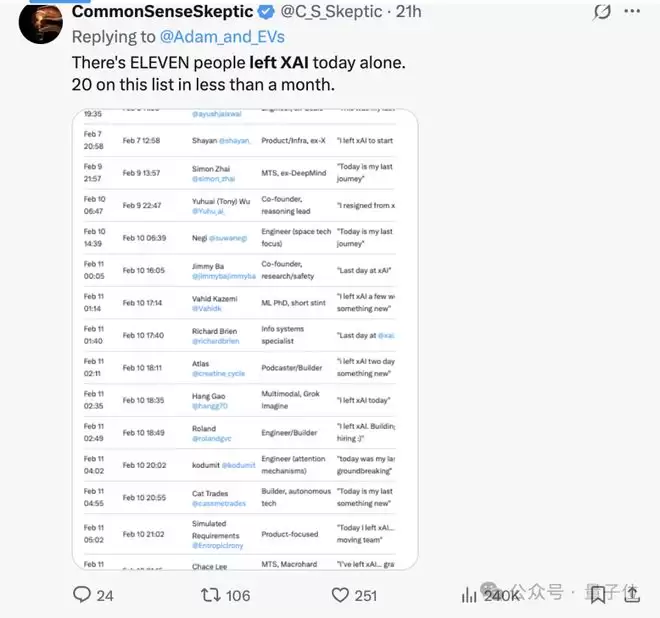Like the tweet with the heart icon
This screenshot has height=618, width=660.
click(x=341, y=595)
